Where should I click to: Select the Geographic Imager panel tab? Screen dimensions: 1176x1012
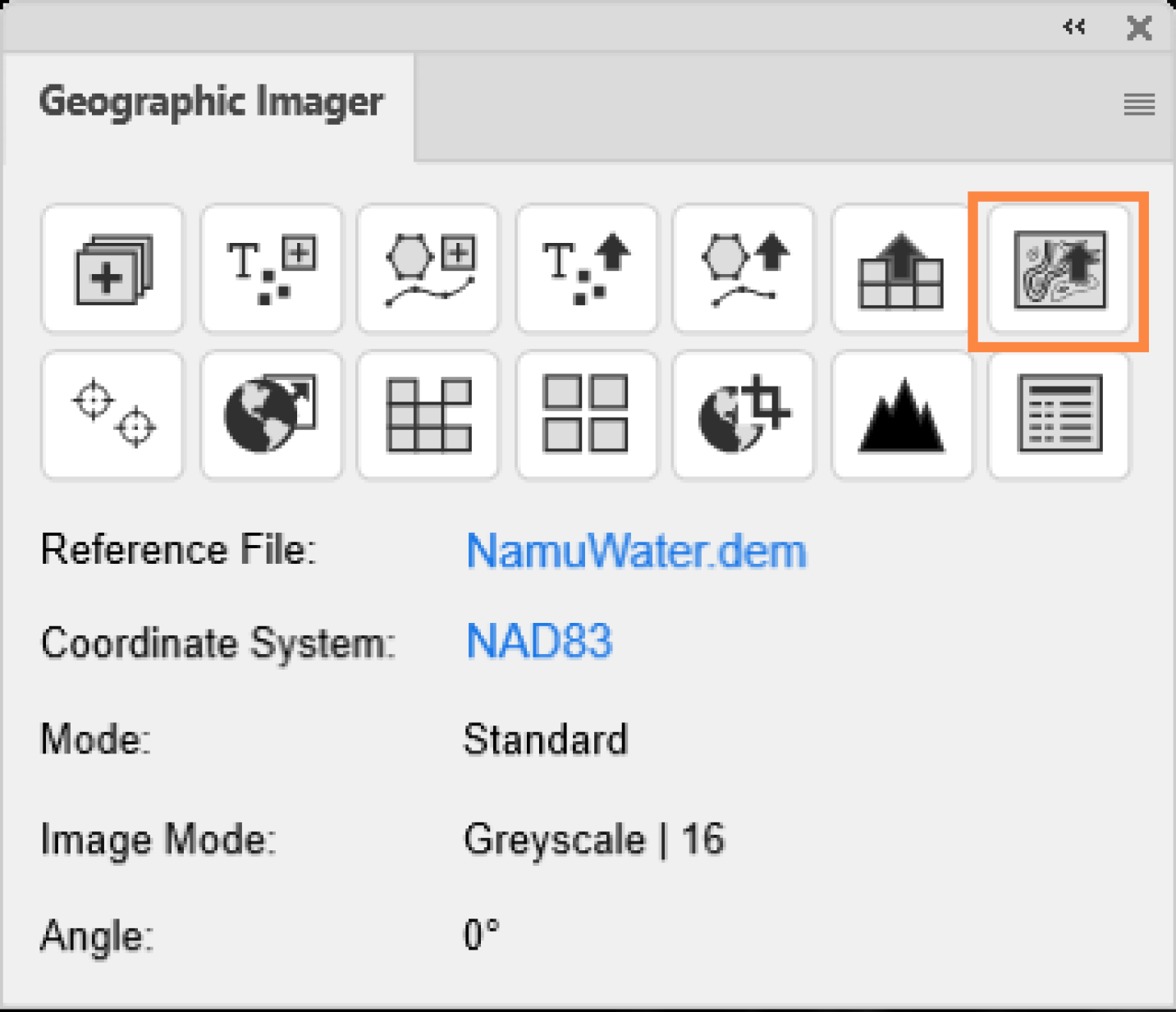pyautogui.click(x=211, y=103)
